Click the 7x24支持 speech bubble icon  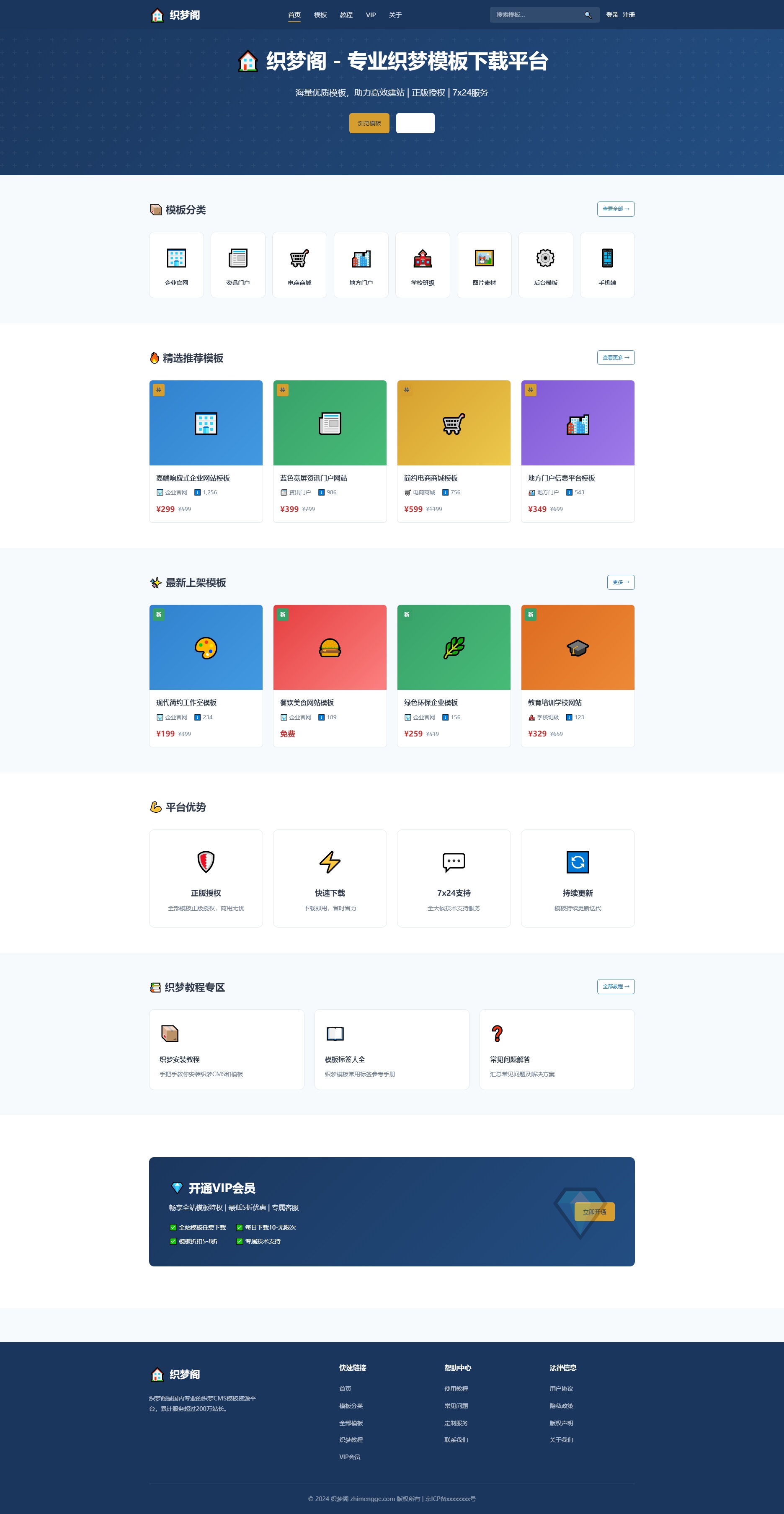click(454, 862)
